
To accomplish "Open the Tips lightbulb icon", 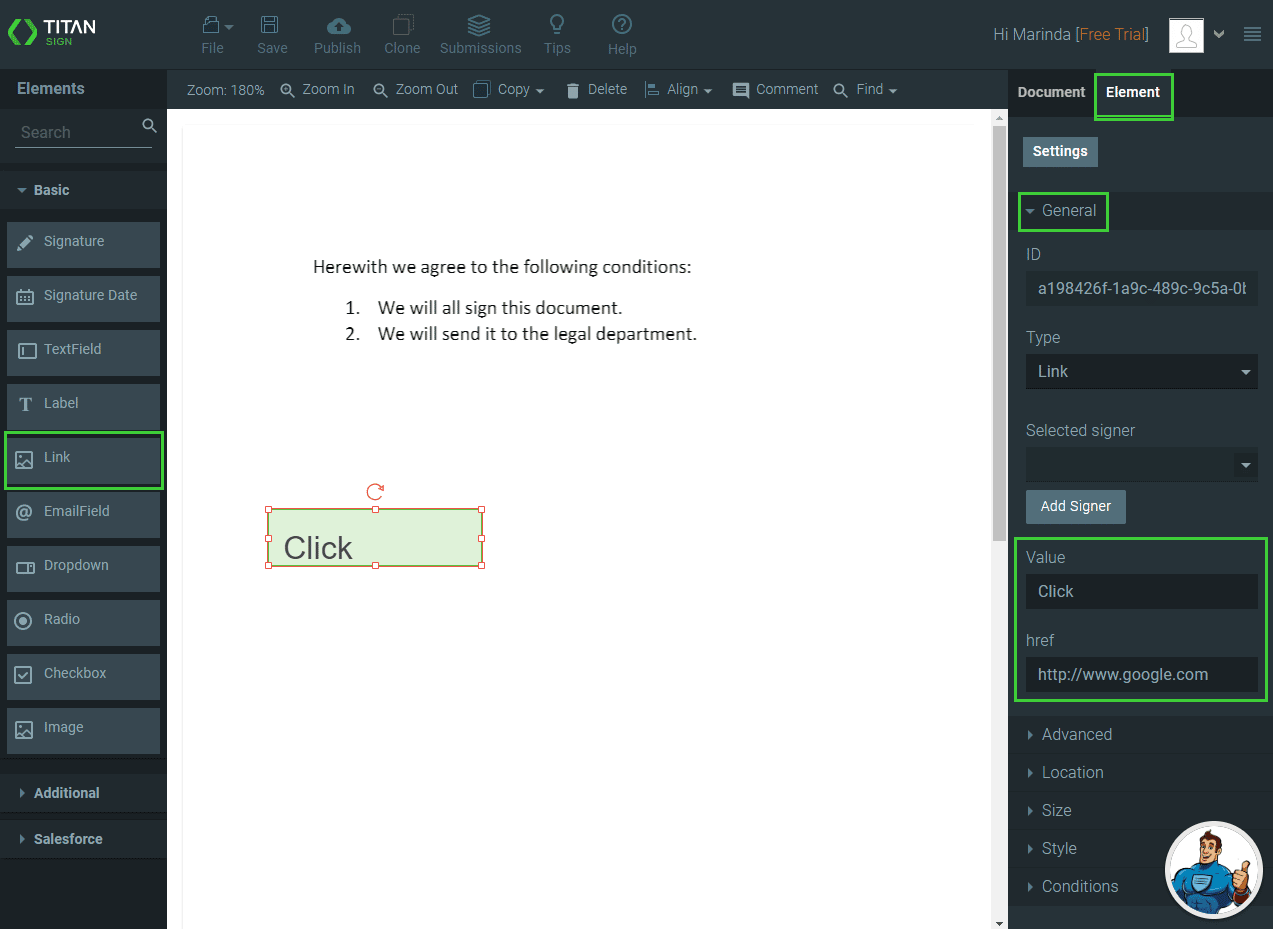I will (x=557, y=25).
